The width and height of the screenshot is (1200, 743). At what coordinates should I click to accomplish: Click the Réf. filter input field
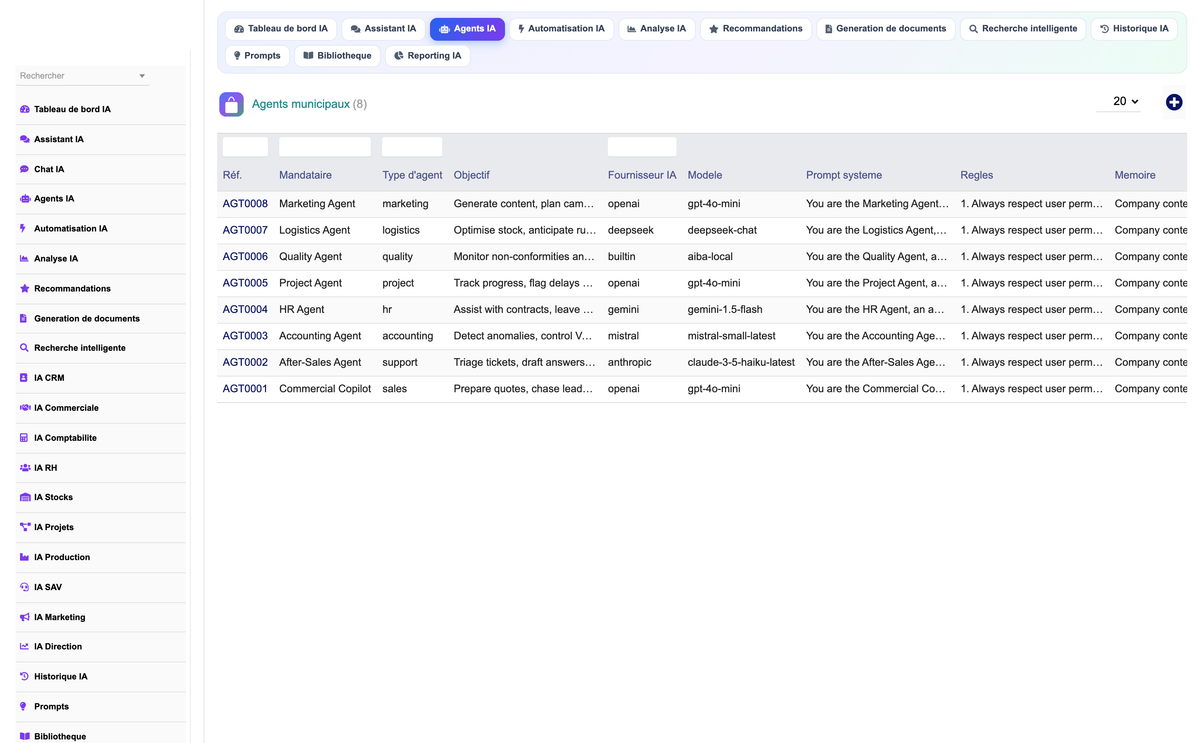click(245, 147)
